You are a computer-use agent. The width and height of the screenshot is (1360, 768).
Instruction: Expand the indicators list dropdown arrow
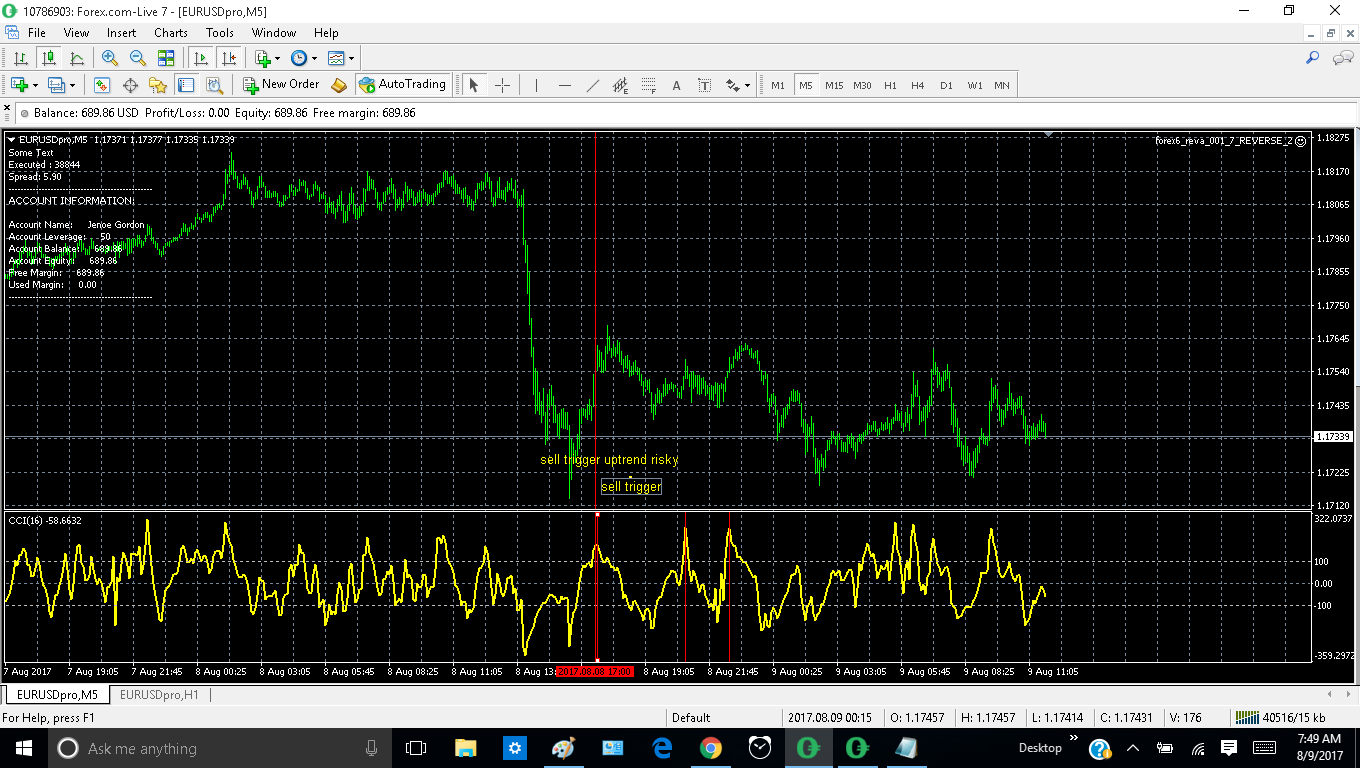point(277,59)
